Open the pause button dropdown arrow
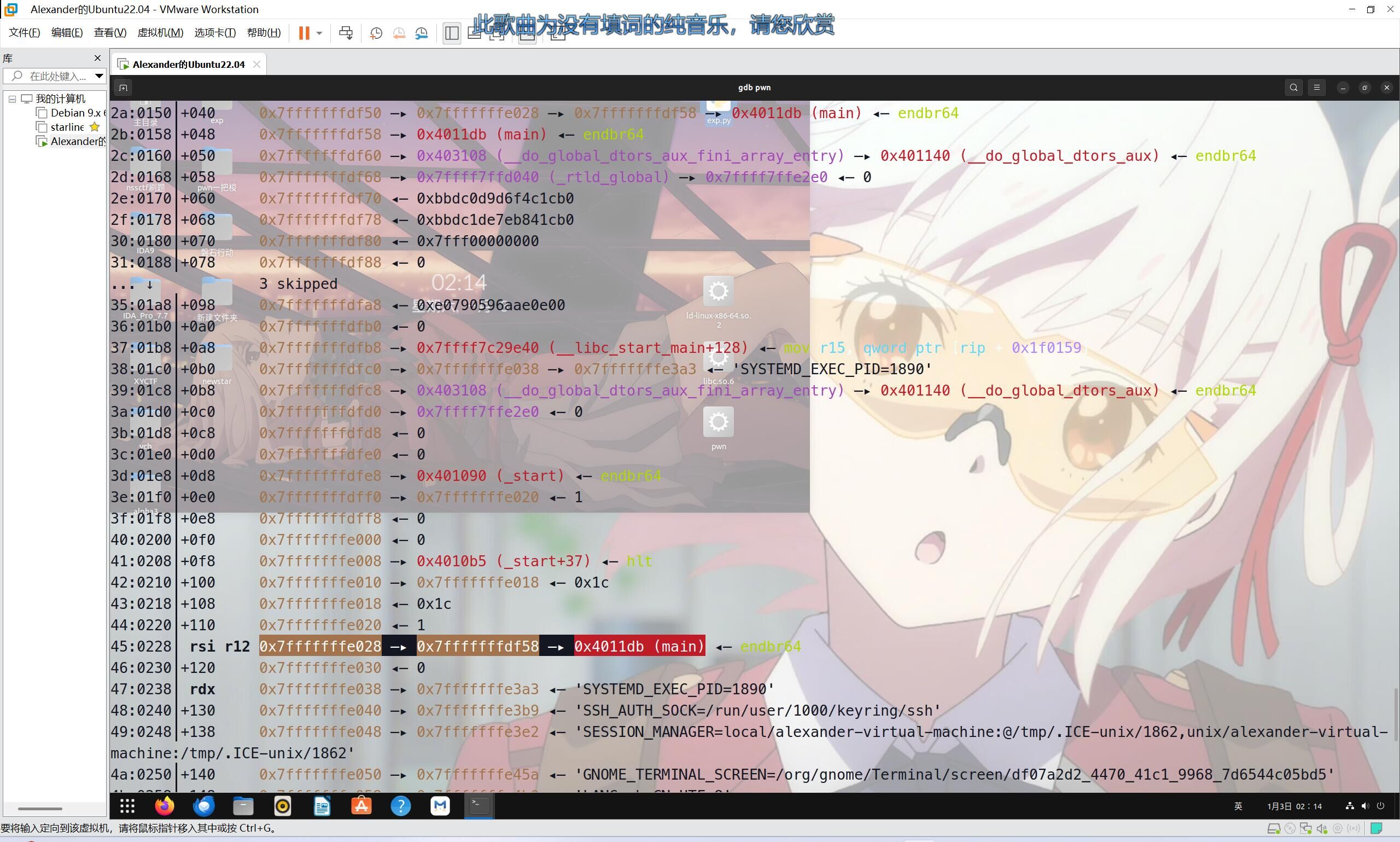The image size is (1400, 842). pyautogui.click(x=319, y=33)
